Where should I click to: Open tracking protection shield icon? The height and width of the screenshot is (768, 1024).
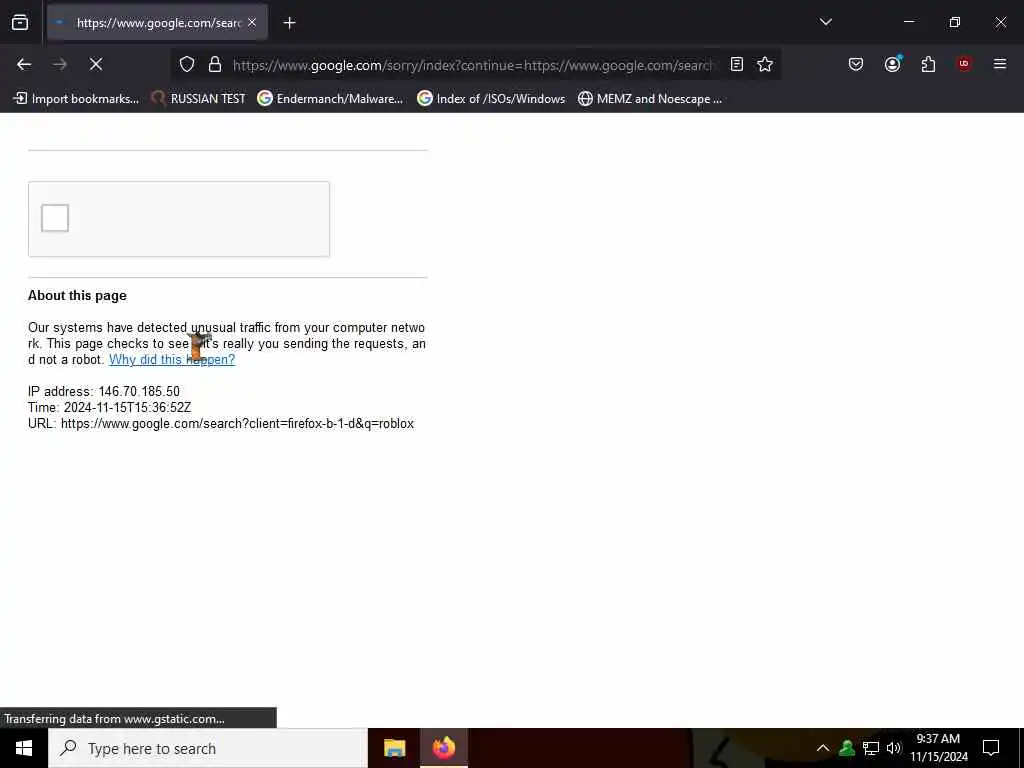187,64
